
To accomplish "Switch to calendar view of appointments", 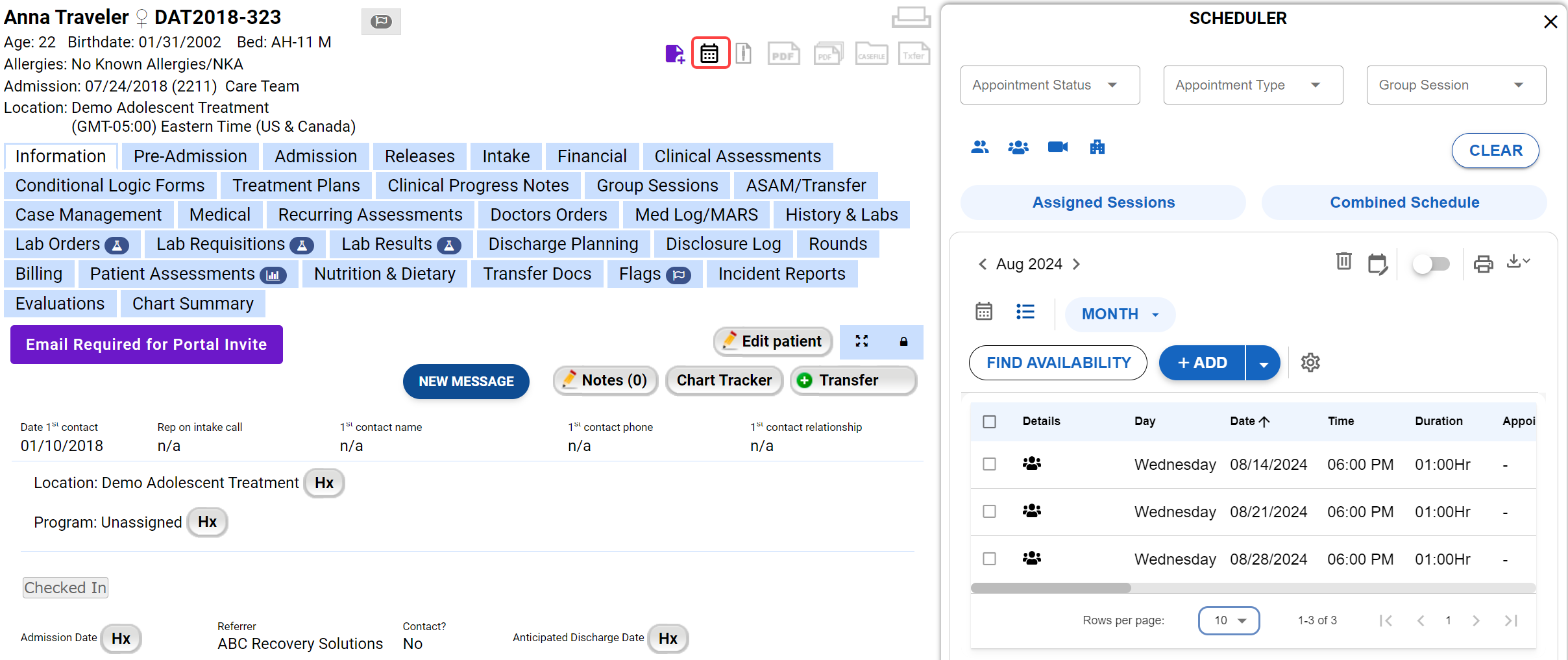I will (983, 312).
